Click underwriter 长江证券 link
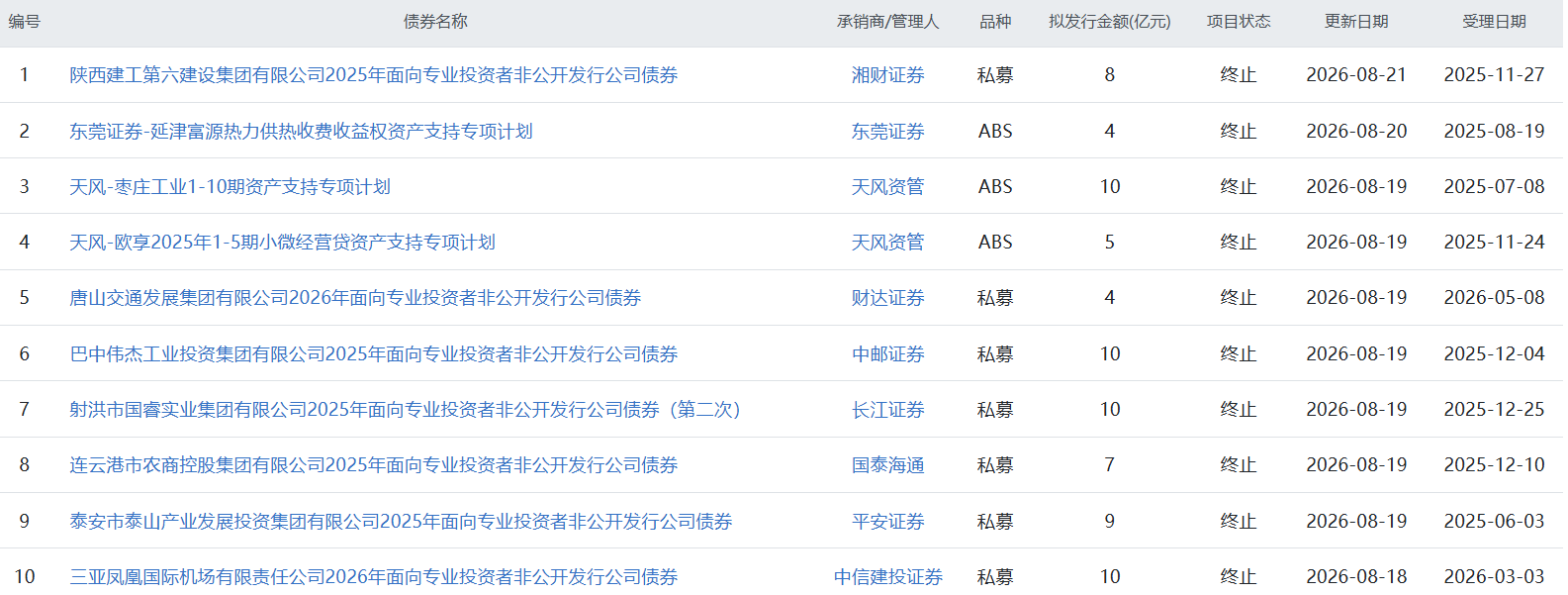The height and width of the screenshot is (595, 1568). pos(887,409)
